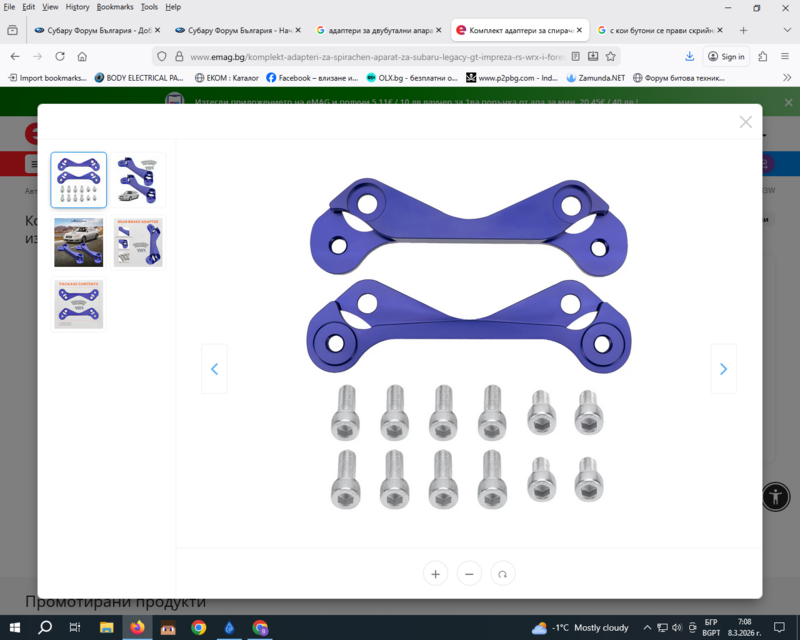Show more bookmarks toolbar items
This screenshot has width=800, height=640.
click(x=787, y=78)
